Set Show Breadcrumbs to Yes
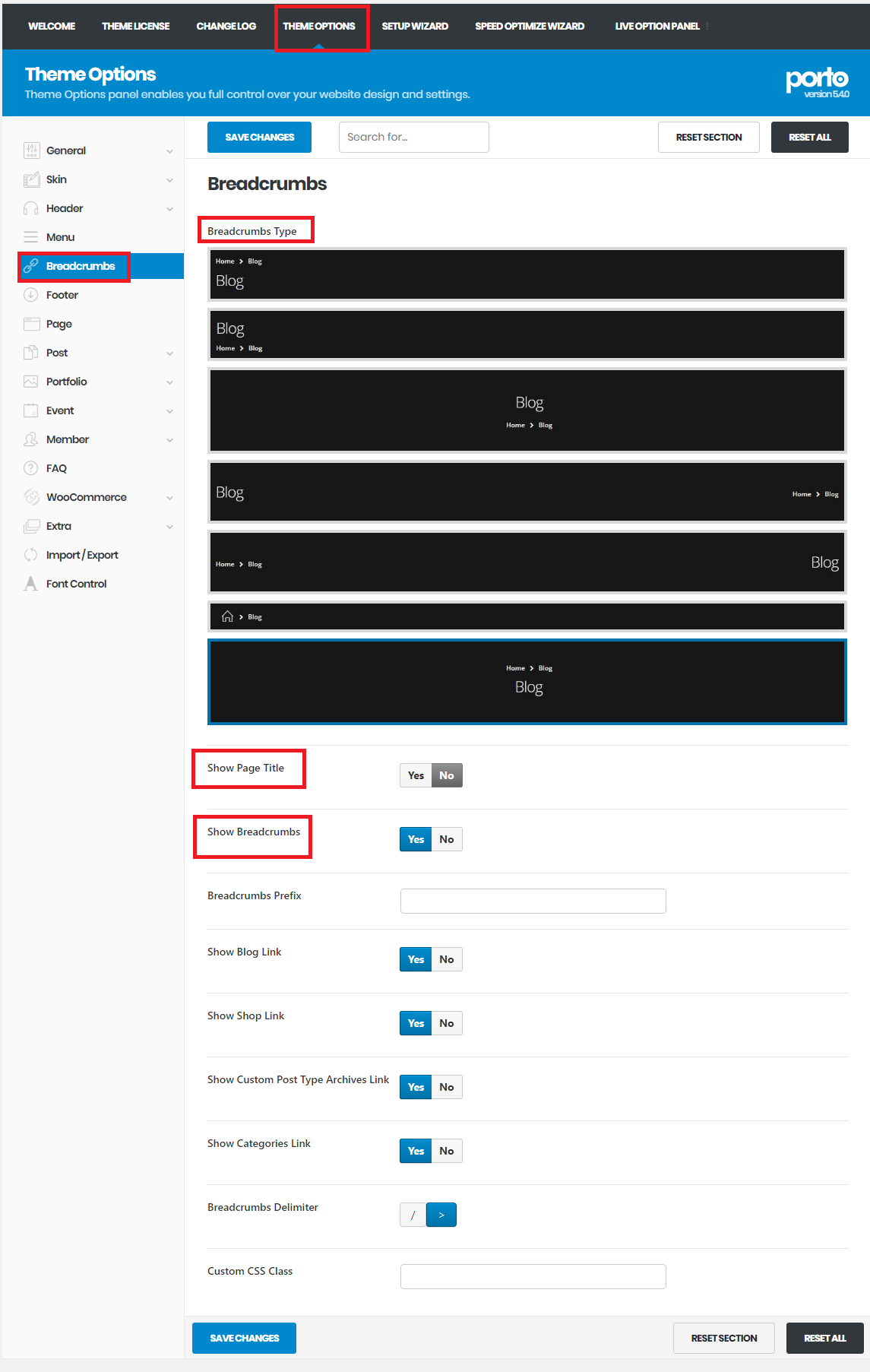 coord(416,839)
